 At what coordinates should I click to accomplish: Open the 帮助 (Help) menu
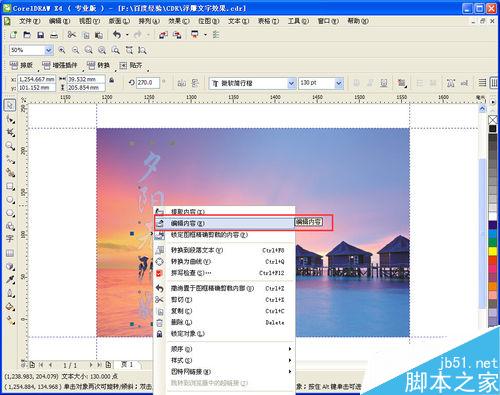tap(358, 21)
